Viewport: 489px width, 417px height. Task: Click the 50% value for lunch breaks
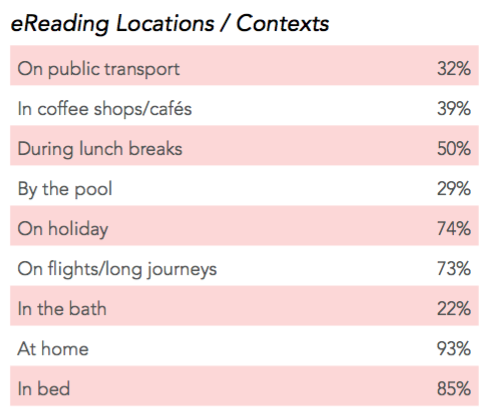[x=454, y=148]
